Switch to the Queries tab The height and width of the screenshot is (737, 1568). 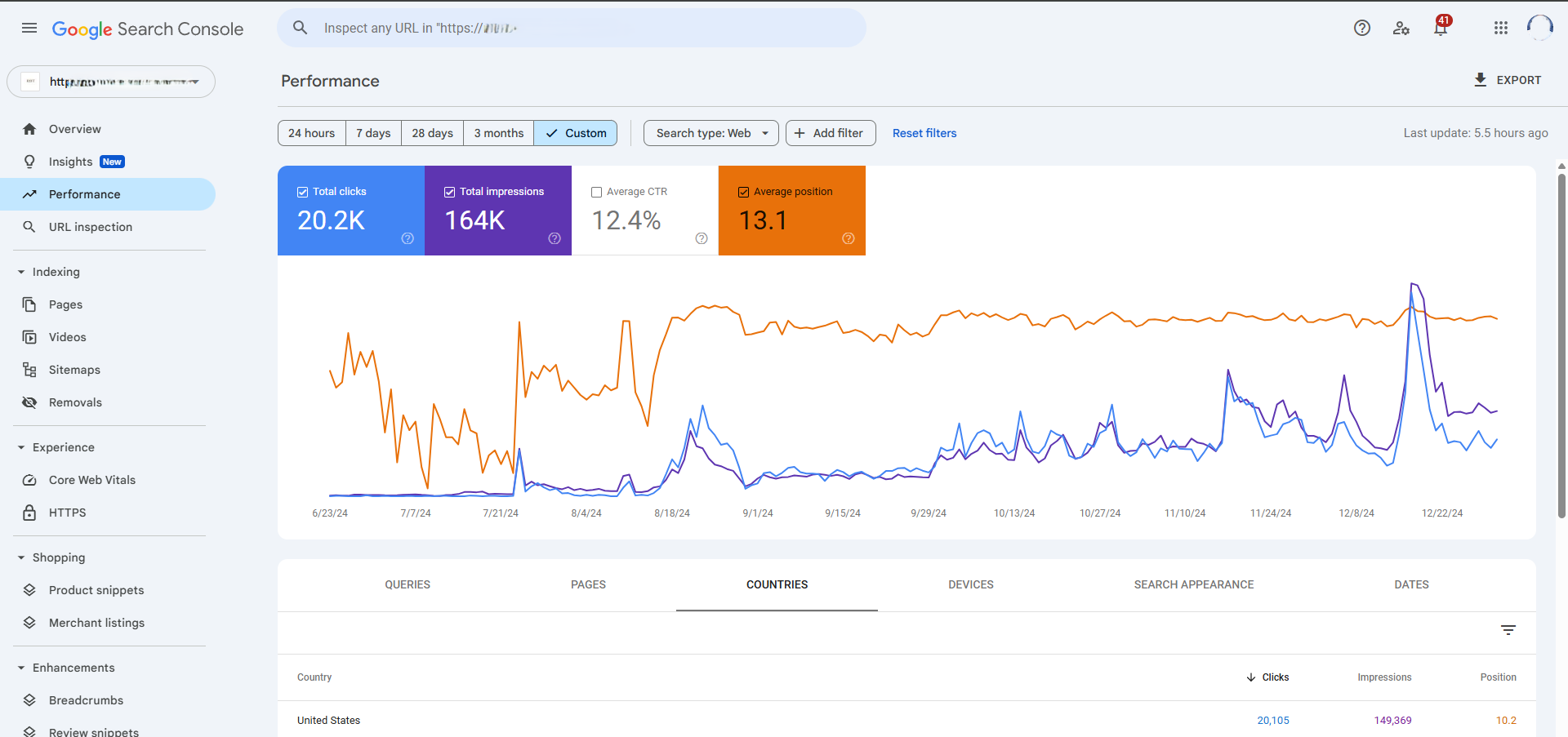click(408, 584)
